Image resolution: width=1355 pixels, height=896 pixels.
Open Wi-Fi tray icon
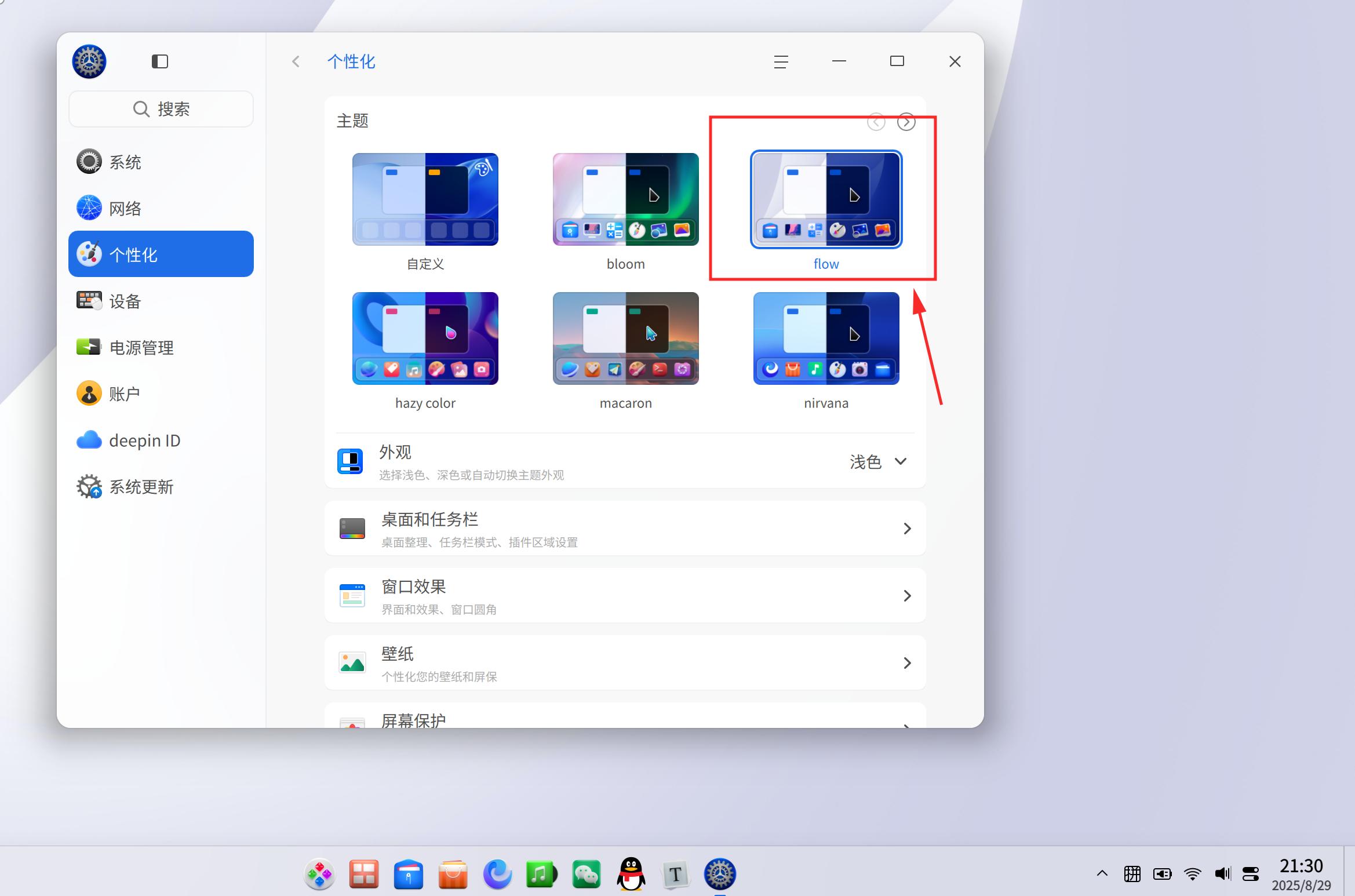pyautogui.click(x=1193, y=873)
